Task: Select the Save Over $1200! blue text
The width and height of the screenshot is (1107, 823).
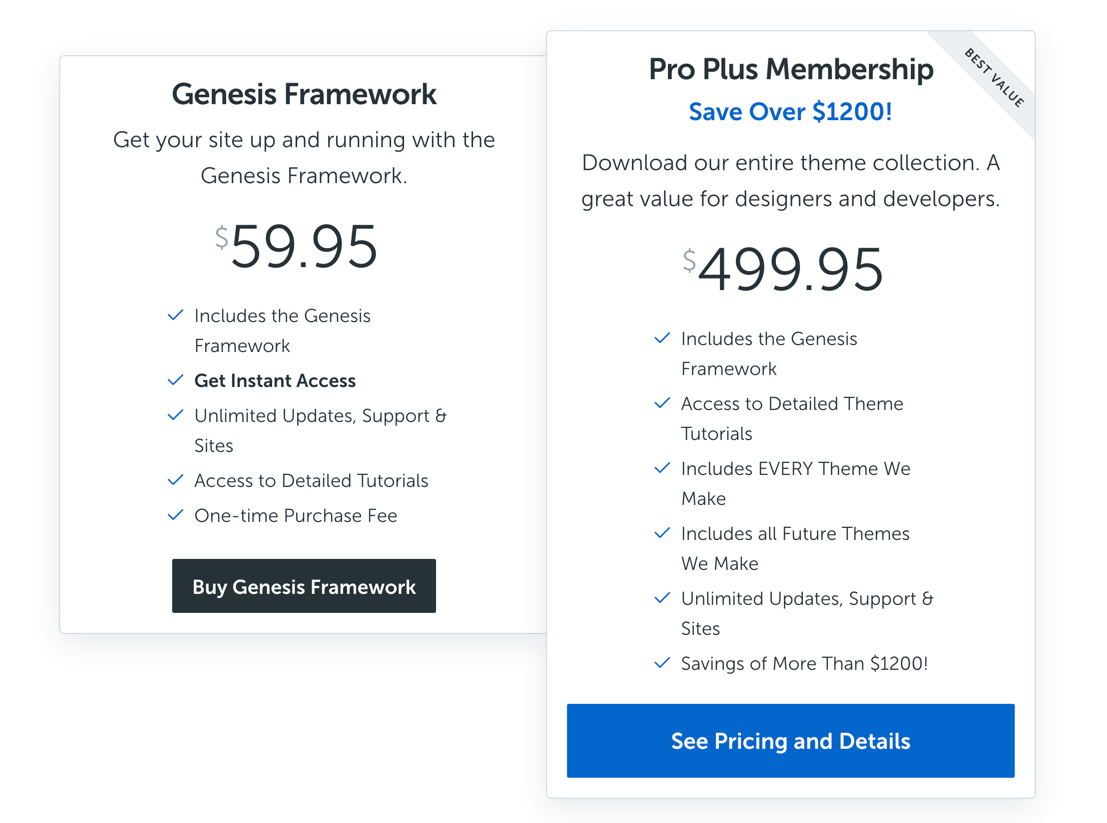Action: click(791, 112)
